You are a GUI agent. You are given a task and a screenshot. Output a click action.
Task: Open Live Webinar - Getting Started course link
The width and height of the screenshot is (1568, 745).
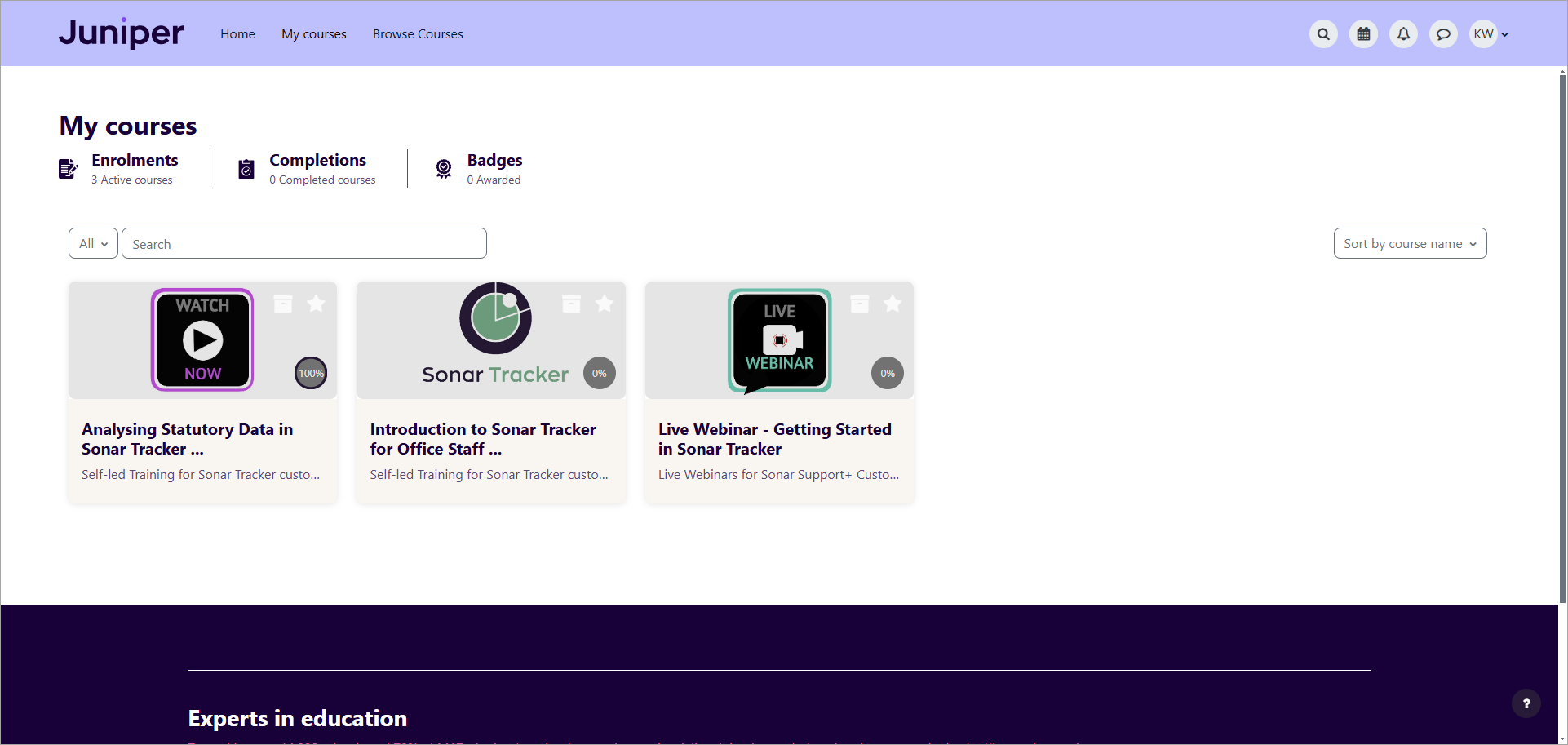tap(774, 439)
